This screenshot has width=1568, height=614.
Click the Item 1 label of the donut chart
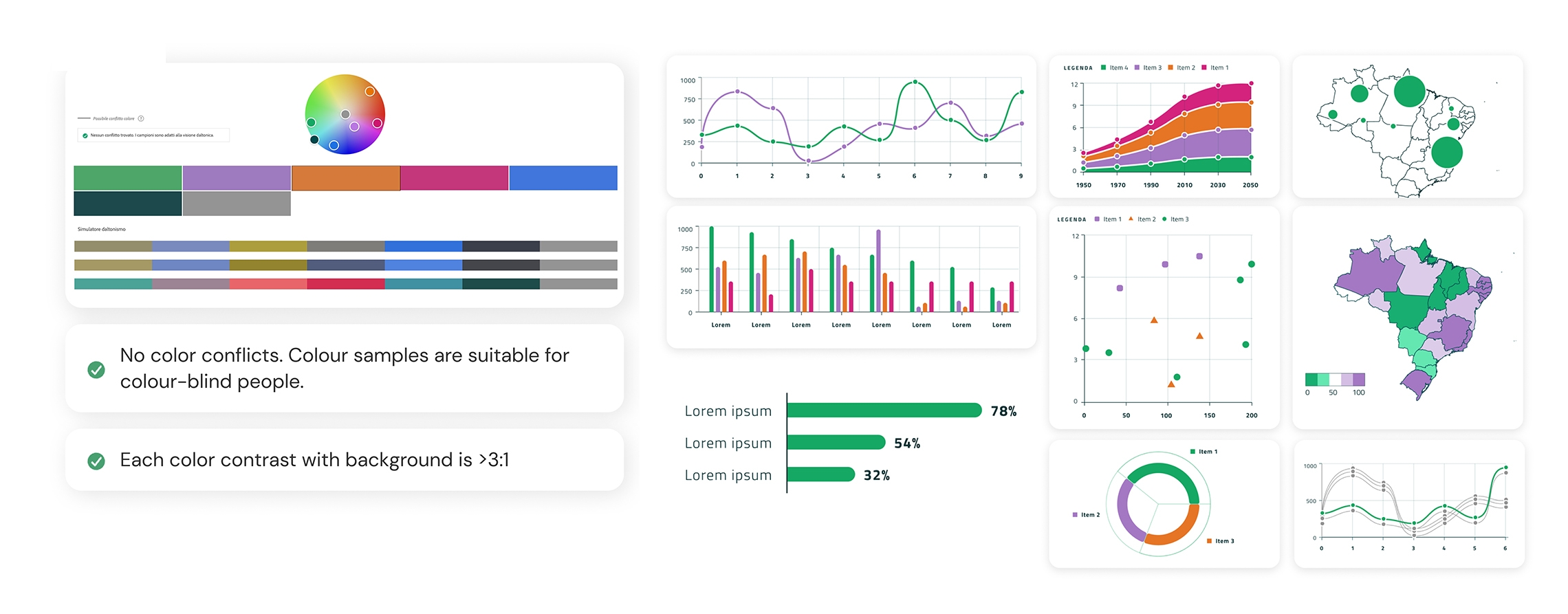click(1204, 452)
